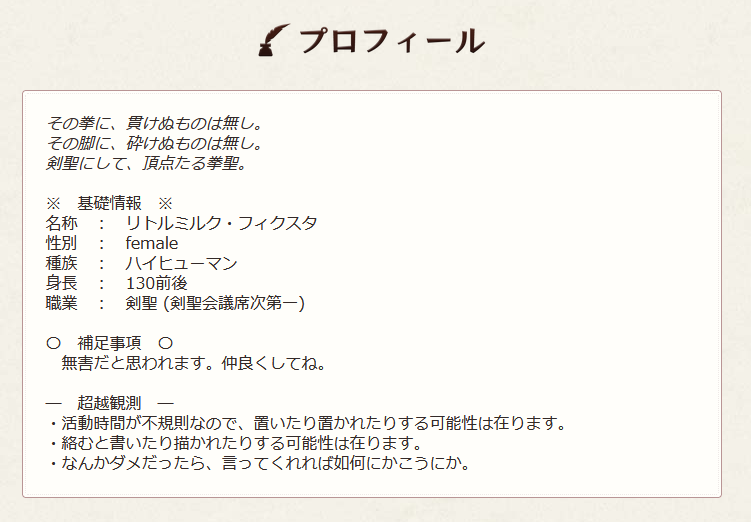Click the 補足事項 section header

click(x=109, y=343)
